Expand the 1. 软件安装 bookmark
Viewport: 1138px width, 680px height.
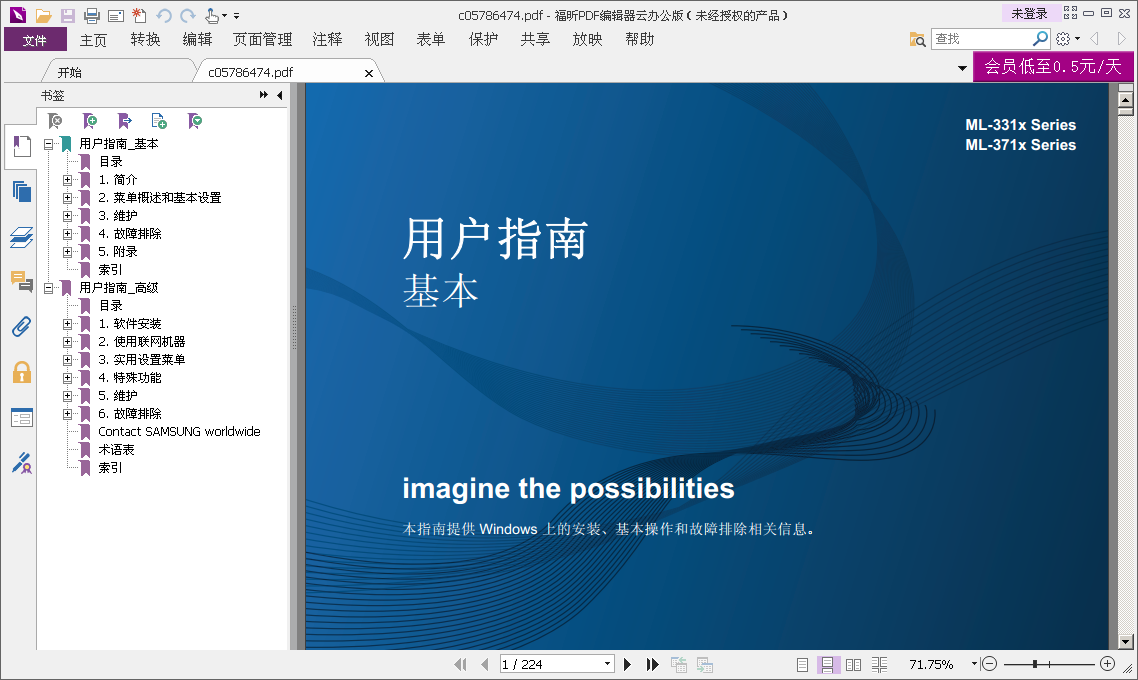(x=67, y=324)
